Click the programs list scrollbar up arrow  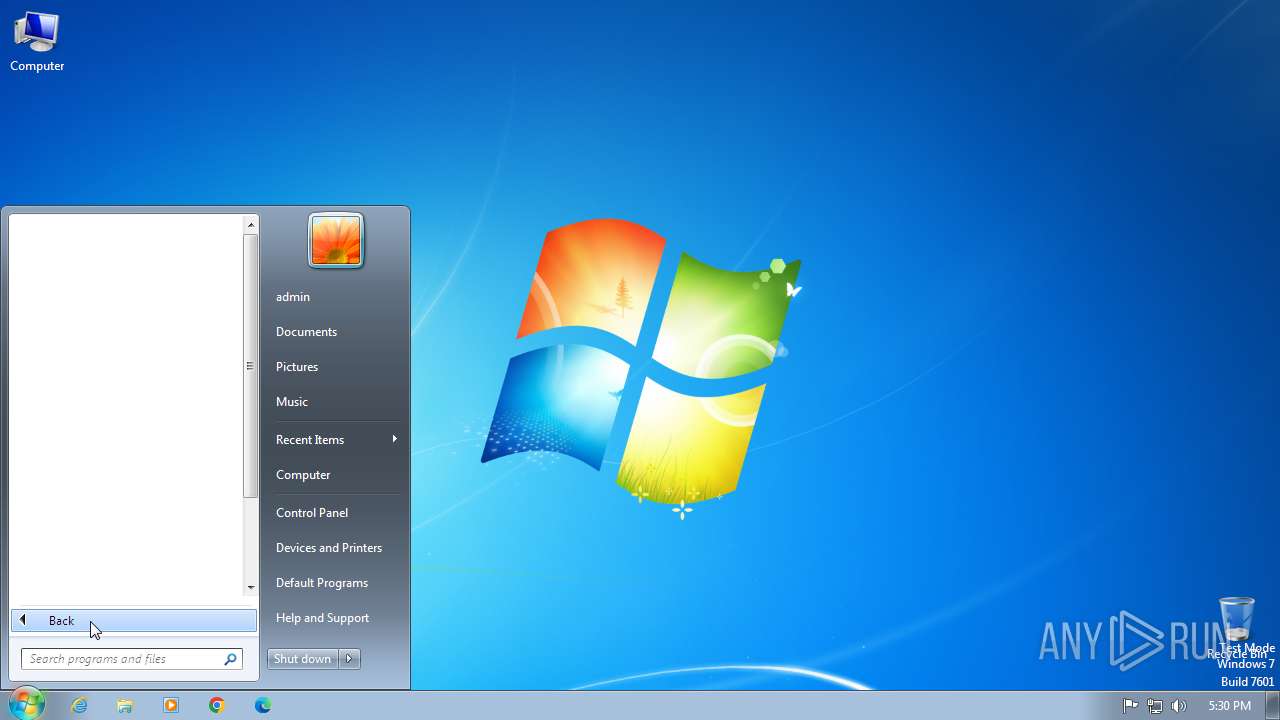[x=251, y=225]
